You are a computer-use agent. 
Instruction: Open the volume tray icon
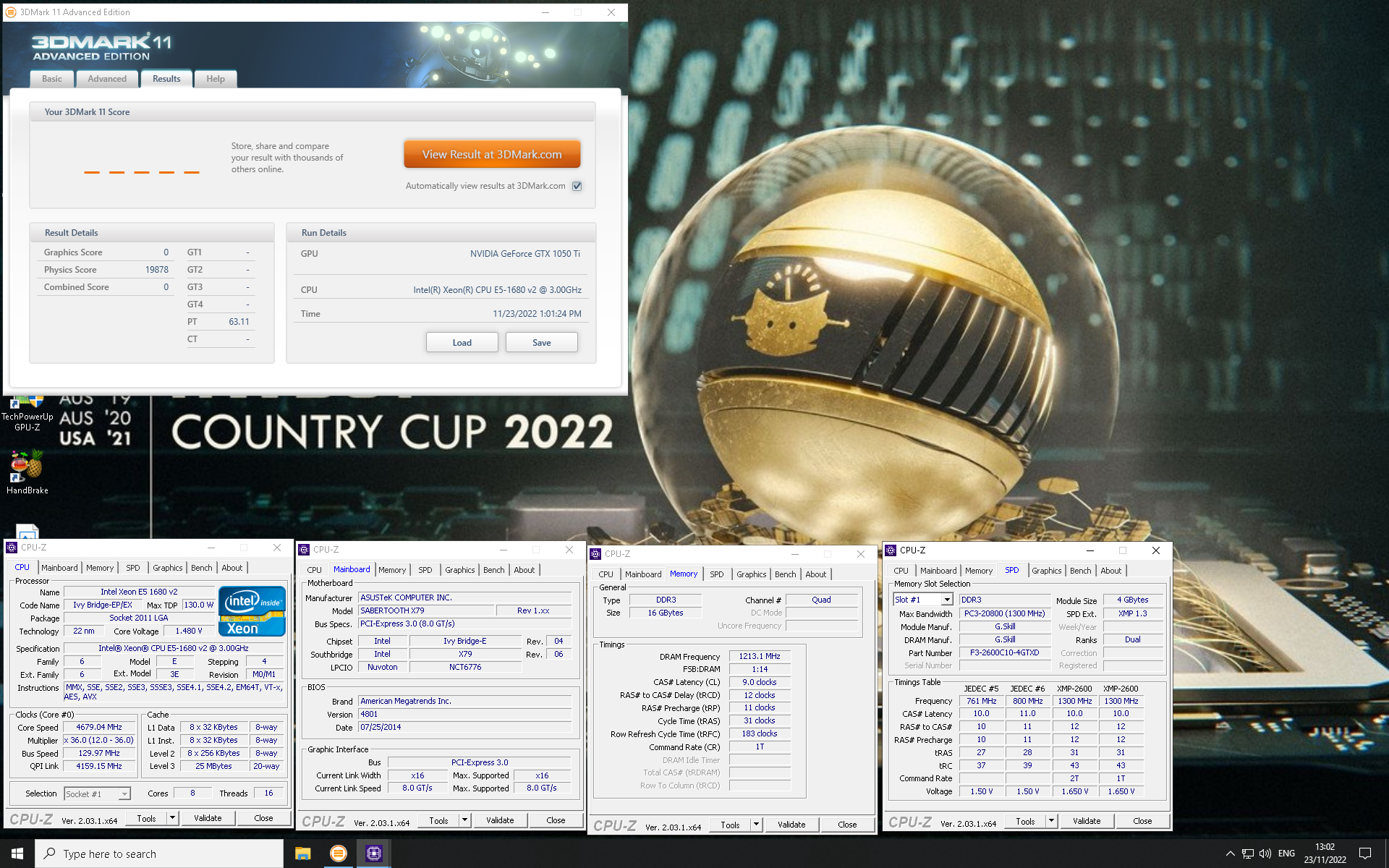point(1265,854)
